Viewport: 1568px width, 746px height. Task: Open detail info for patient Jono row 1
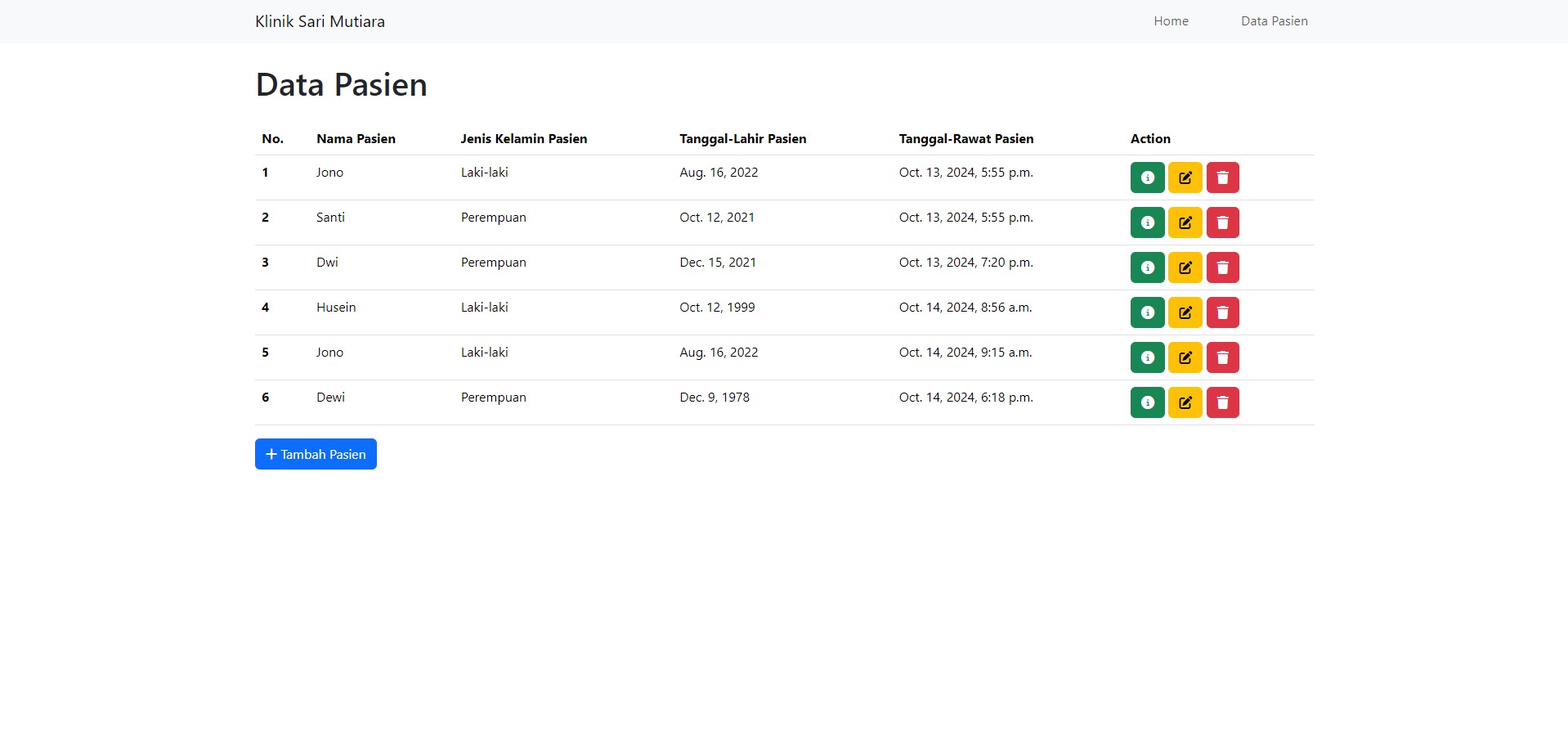point(1147,177)
